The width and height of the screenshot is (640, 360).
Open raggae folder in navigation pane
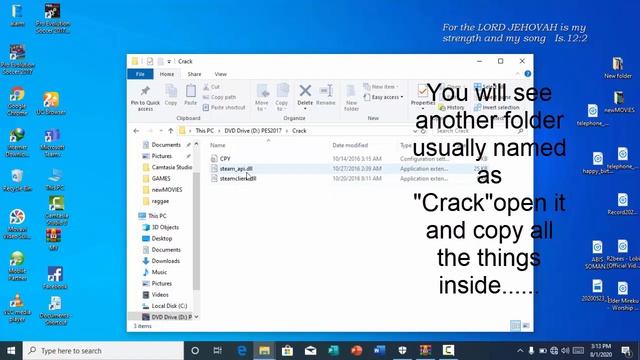pyautogui.click(x=160, y=201)
